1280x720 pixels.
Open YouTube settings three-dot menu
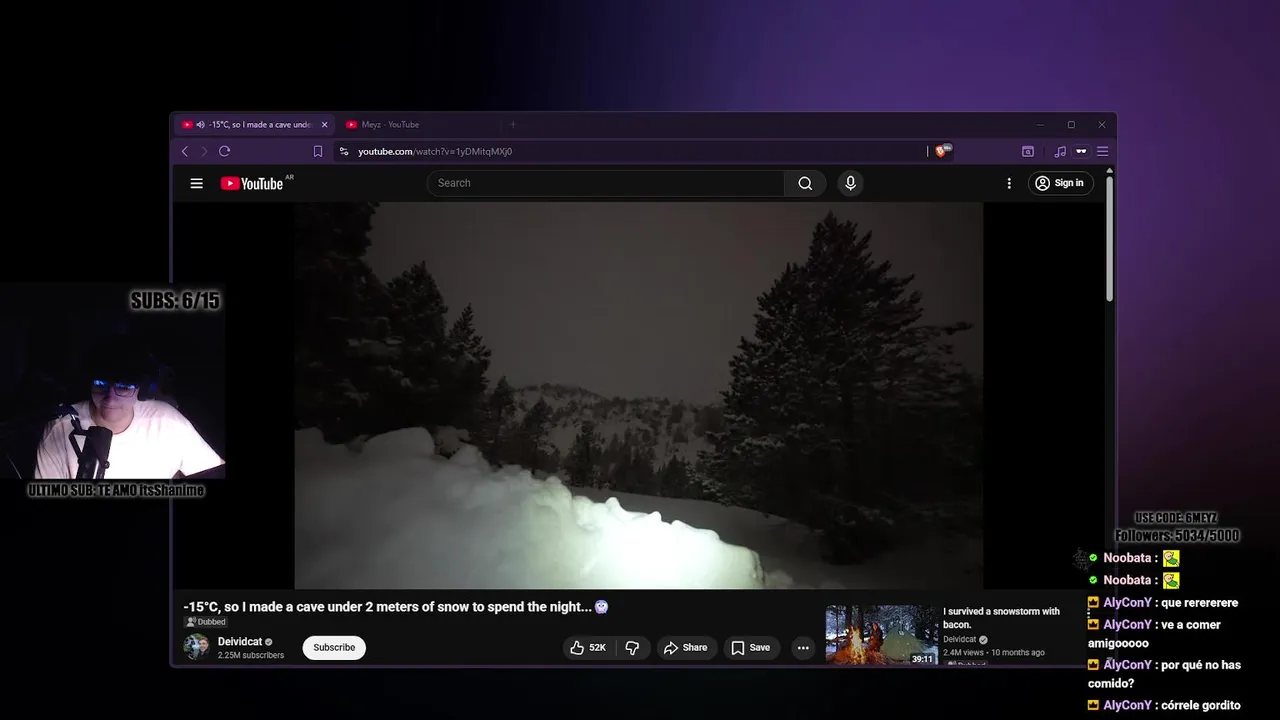(1009, 183)
